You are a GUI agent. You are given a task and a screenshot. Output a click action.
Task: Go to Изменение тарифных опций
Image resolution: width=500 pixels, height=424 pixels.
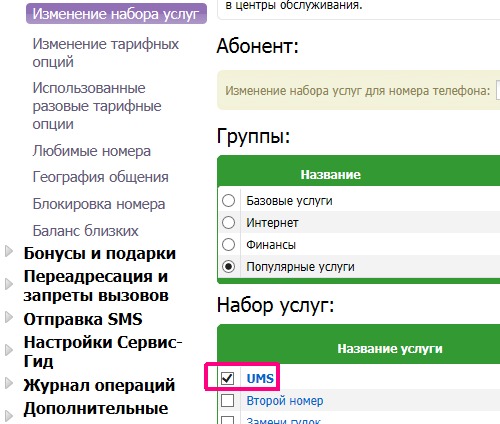pyautogui.click(x=106, y=53)
